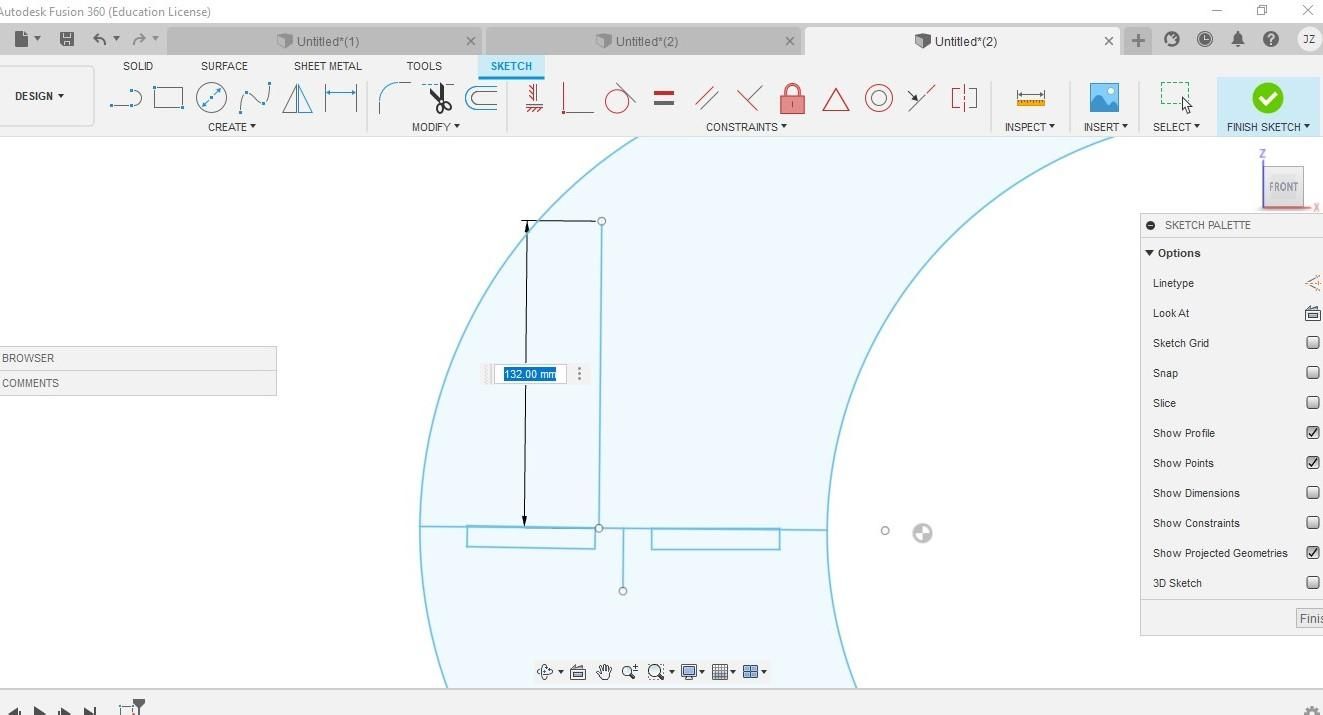
Task: Click the window Select tool icon
Action: (1176, 97)
